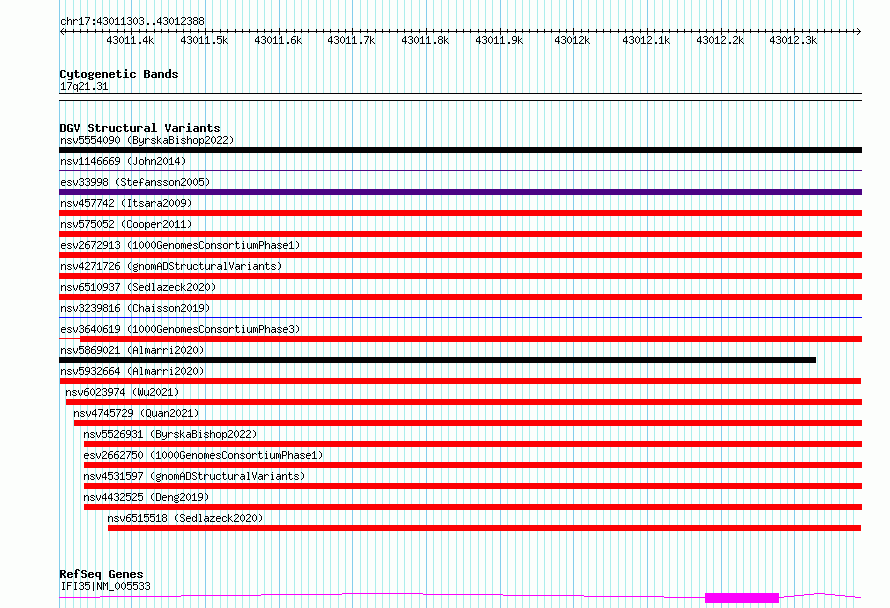Image resolution: width=890 pixels, height=608 pixels.
Task: Open esv3640619 (1000GenomesConsortiumPhase3) label
Action: [x=180, y=329]
